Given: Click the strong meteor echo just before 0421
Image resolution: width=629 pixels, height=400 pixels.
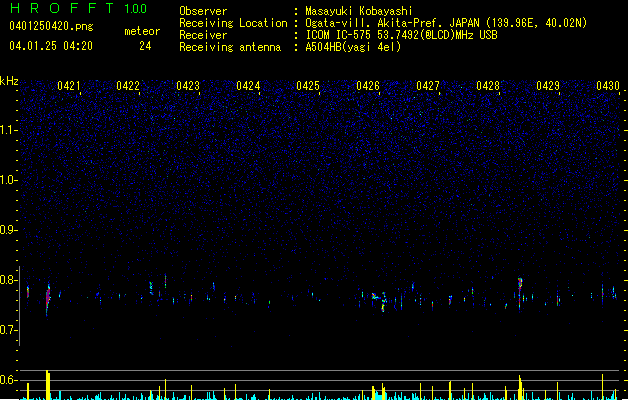Looking at the screenshot, I should (x=48, y=299).
